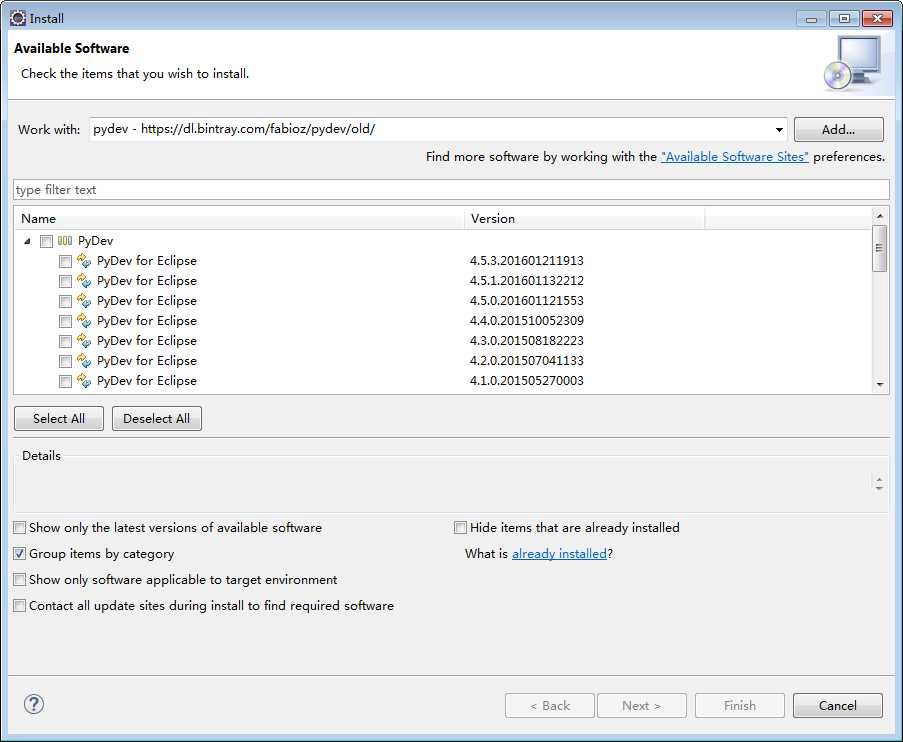Click the Add... button
This screenshot has height=742, width=903.
(838, 130)
